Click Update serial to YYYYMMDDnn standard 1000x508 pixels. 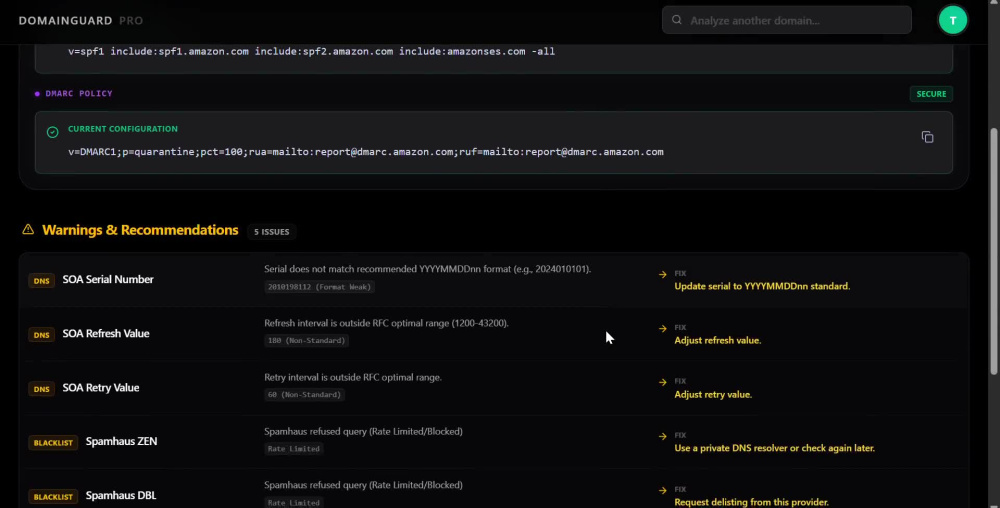coord(762,286)
